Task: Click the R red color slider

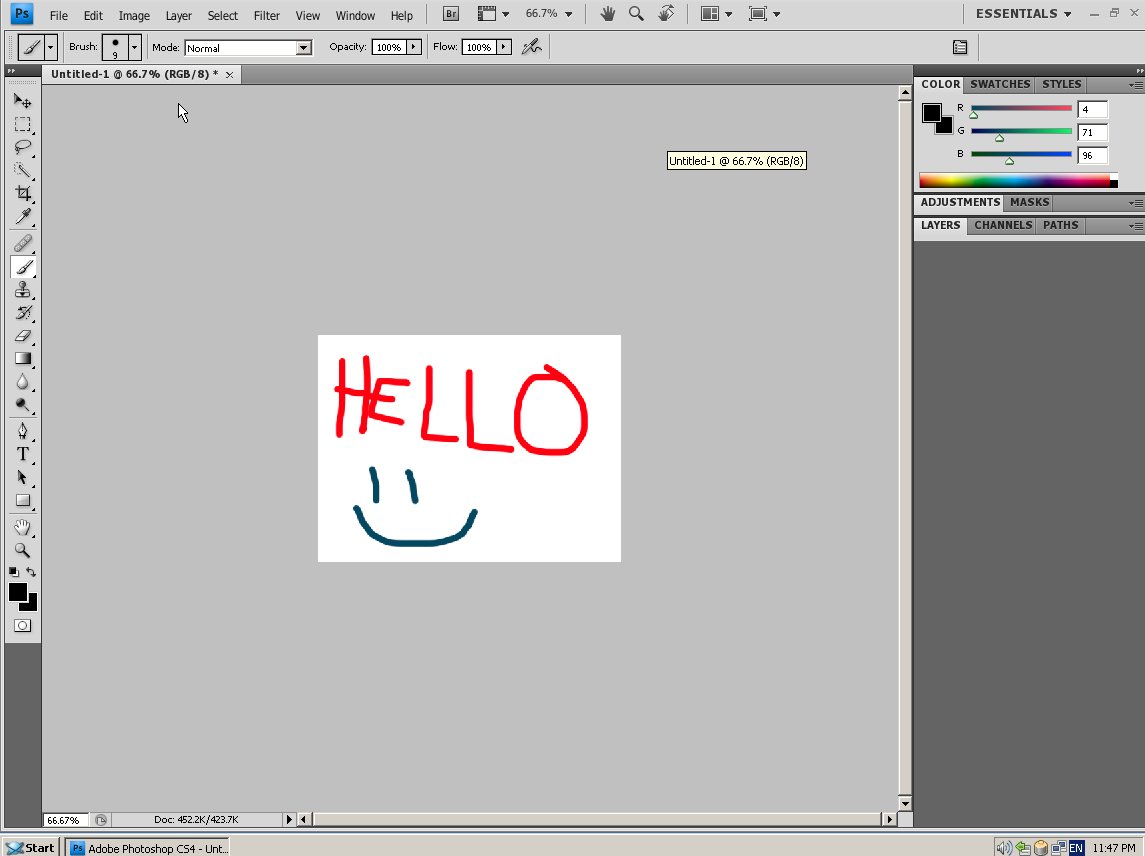Action: click(x=1021, y=110)
